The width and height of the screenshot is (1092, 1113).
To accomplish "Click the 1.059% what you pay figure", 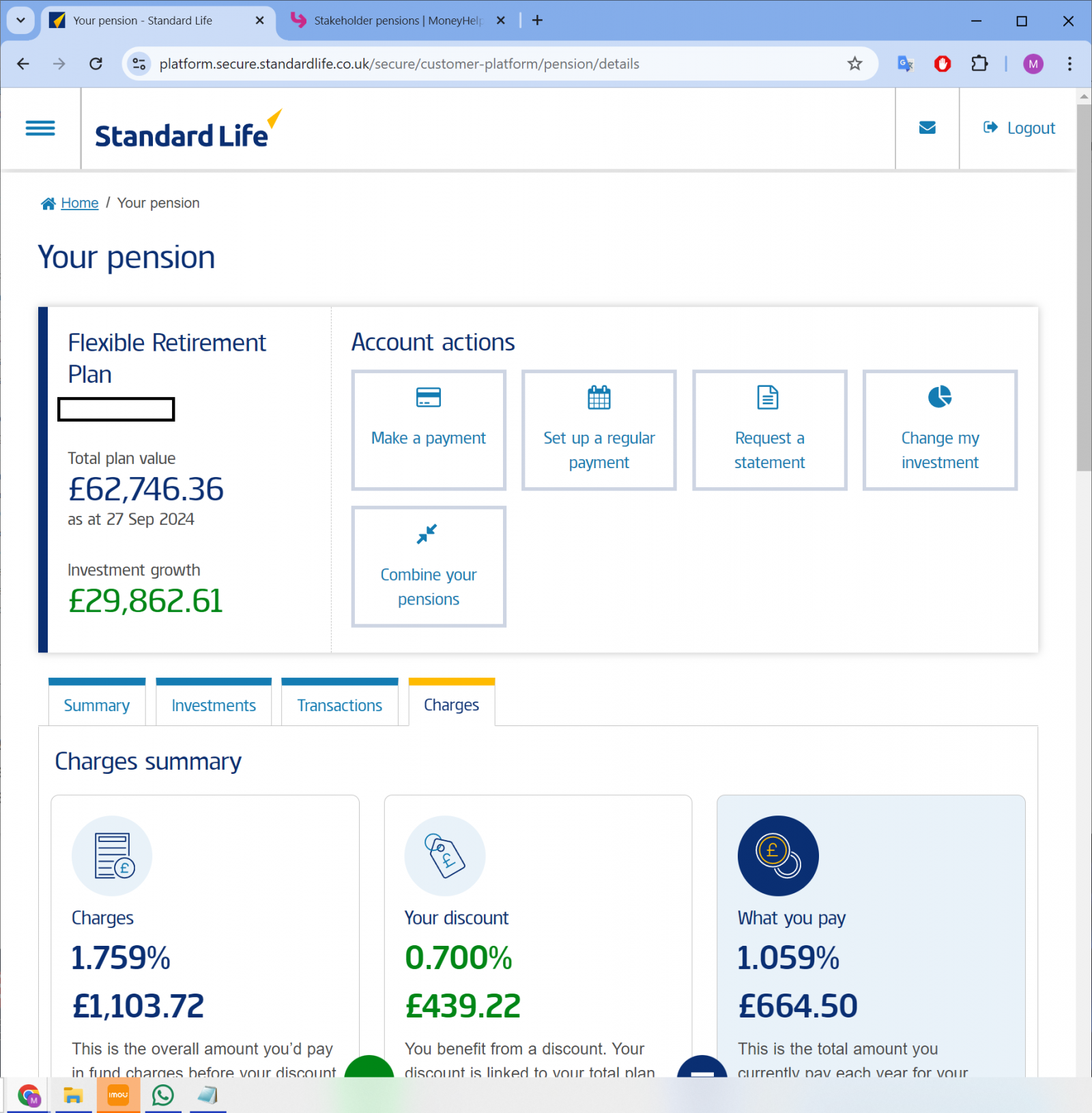I will (788, 957).
